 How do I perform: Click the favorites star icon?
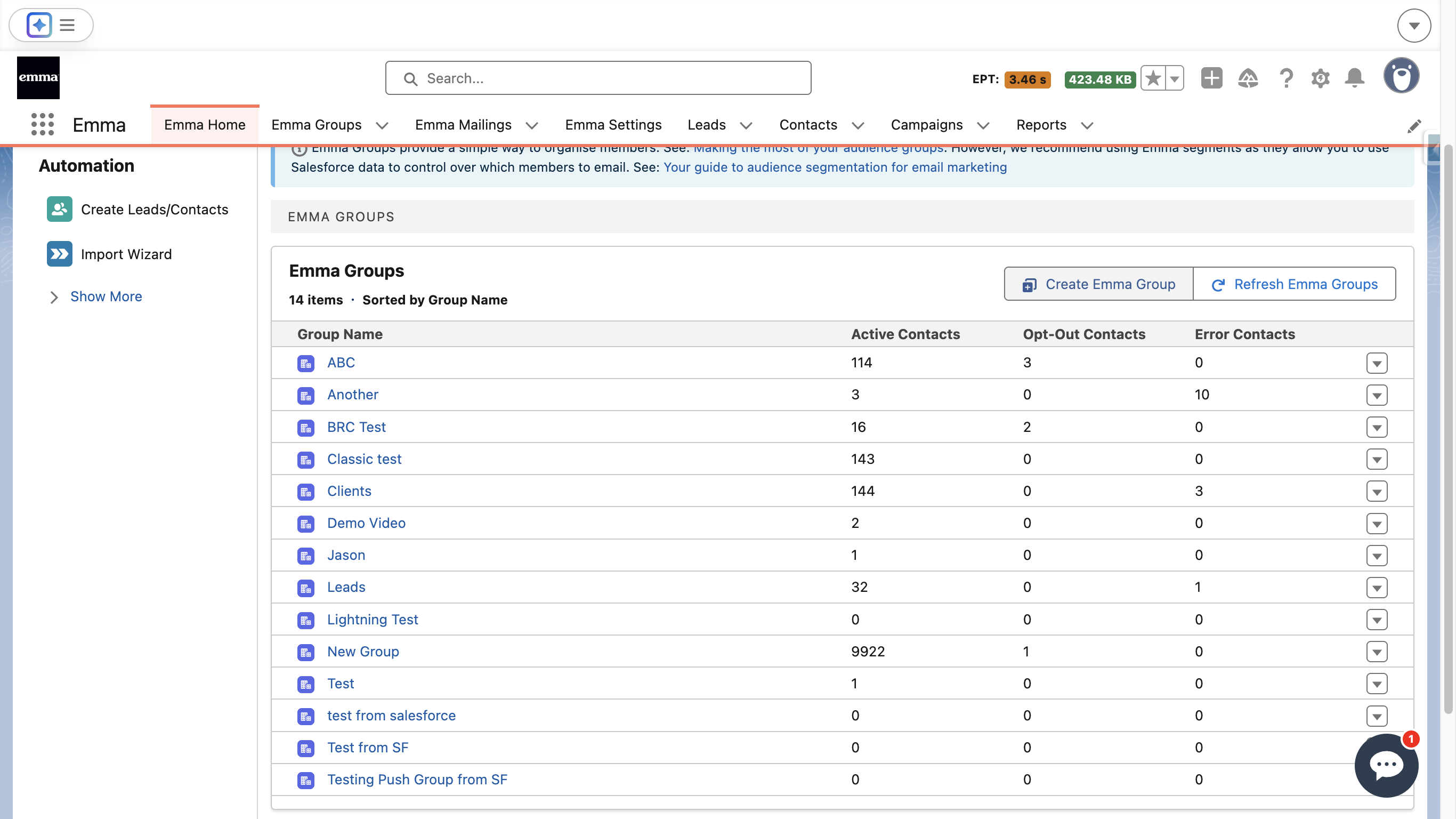(x=1153, y=78)
